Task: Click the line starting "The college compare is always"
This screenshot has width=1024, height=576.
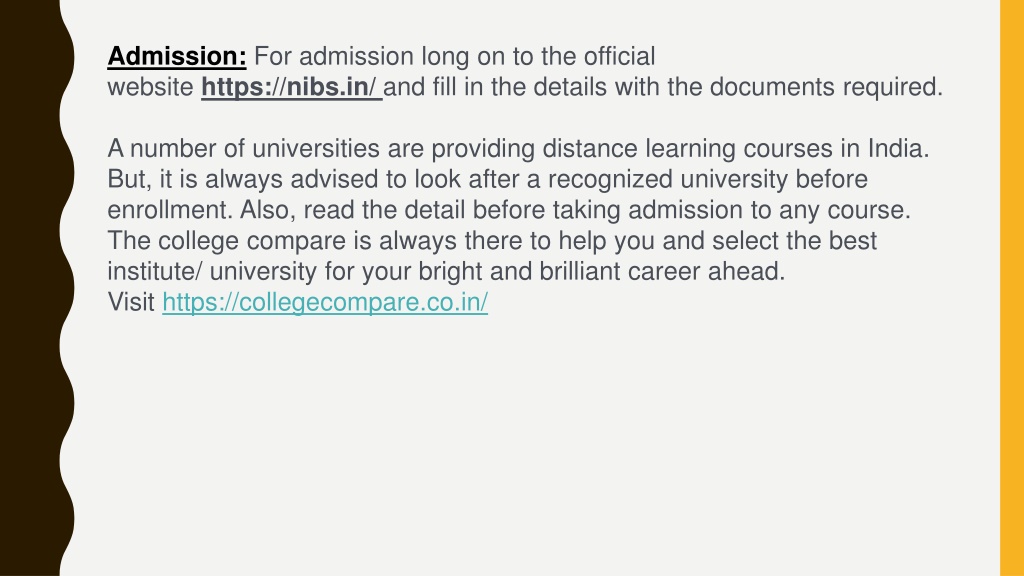Action: click(492, 240)
